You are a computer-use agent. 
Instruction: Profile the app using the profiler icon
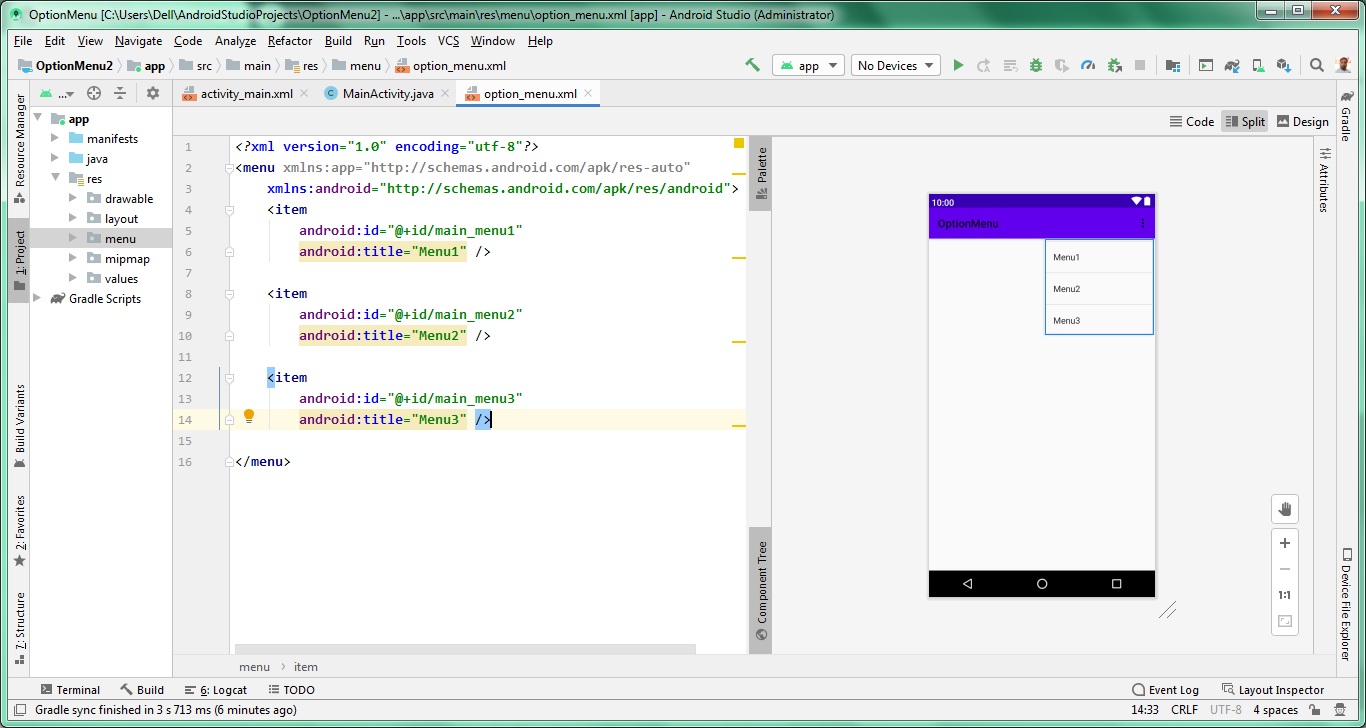tap(1088, 65)
